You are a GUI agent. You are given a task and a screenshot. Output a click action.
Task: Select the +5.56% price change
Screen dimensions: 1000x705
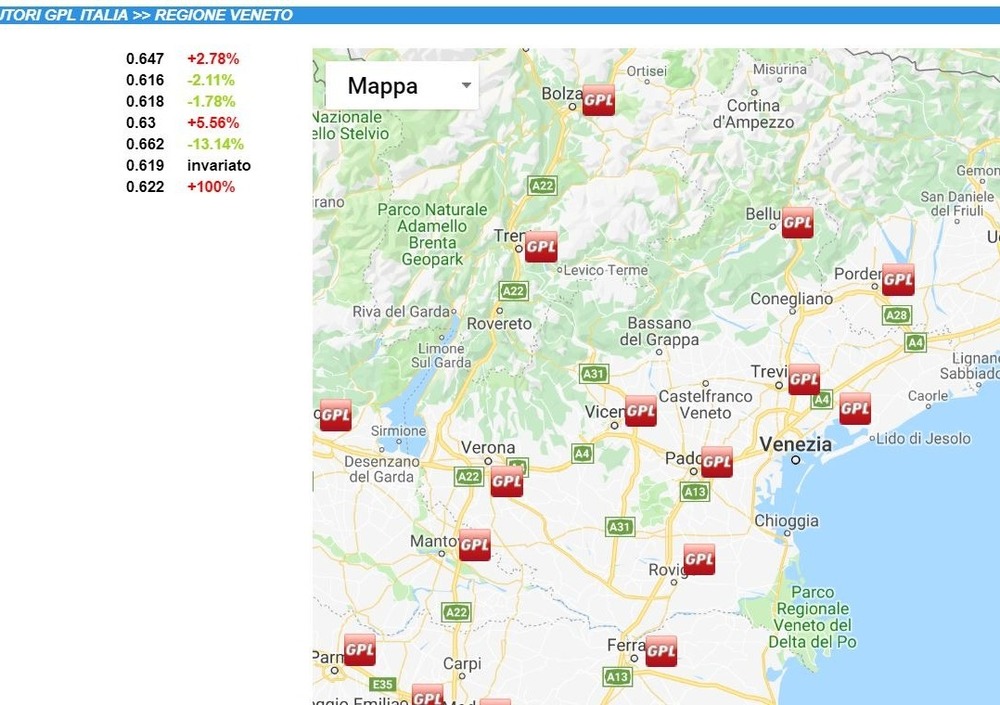pos(213,122)
